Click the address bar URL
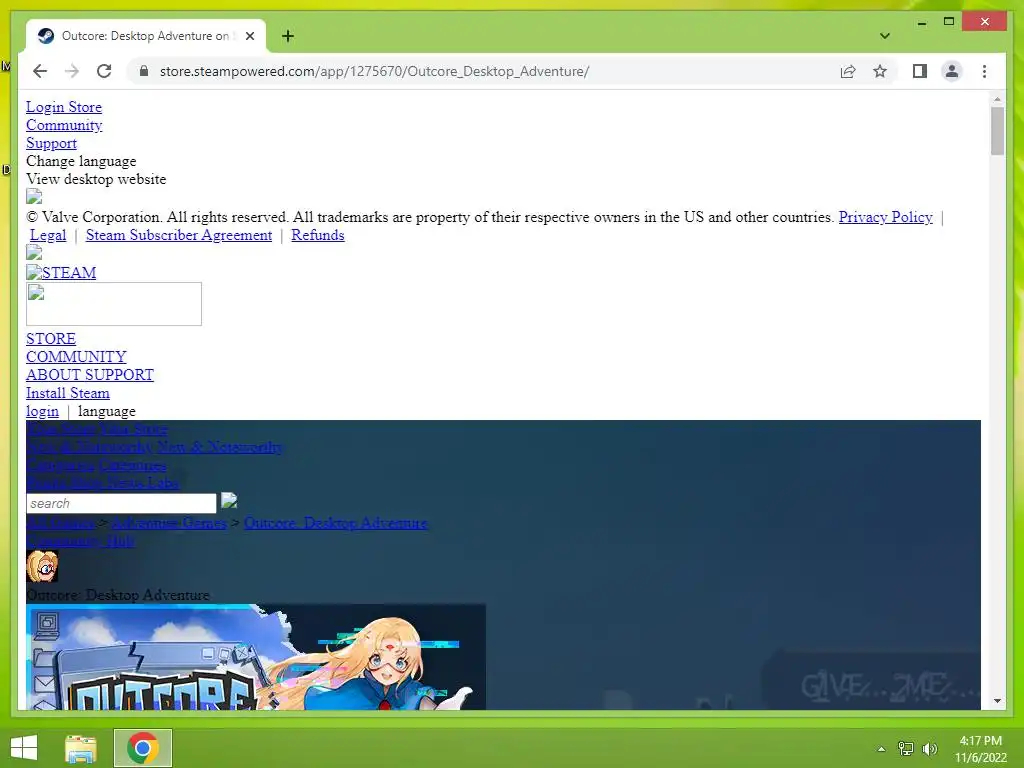The width and height of the screenshot is (1024, 768). click(374, 71)
